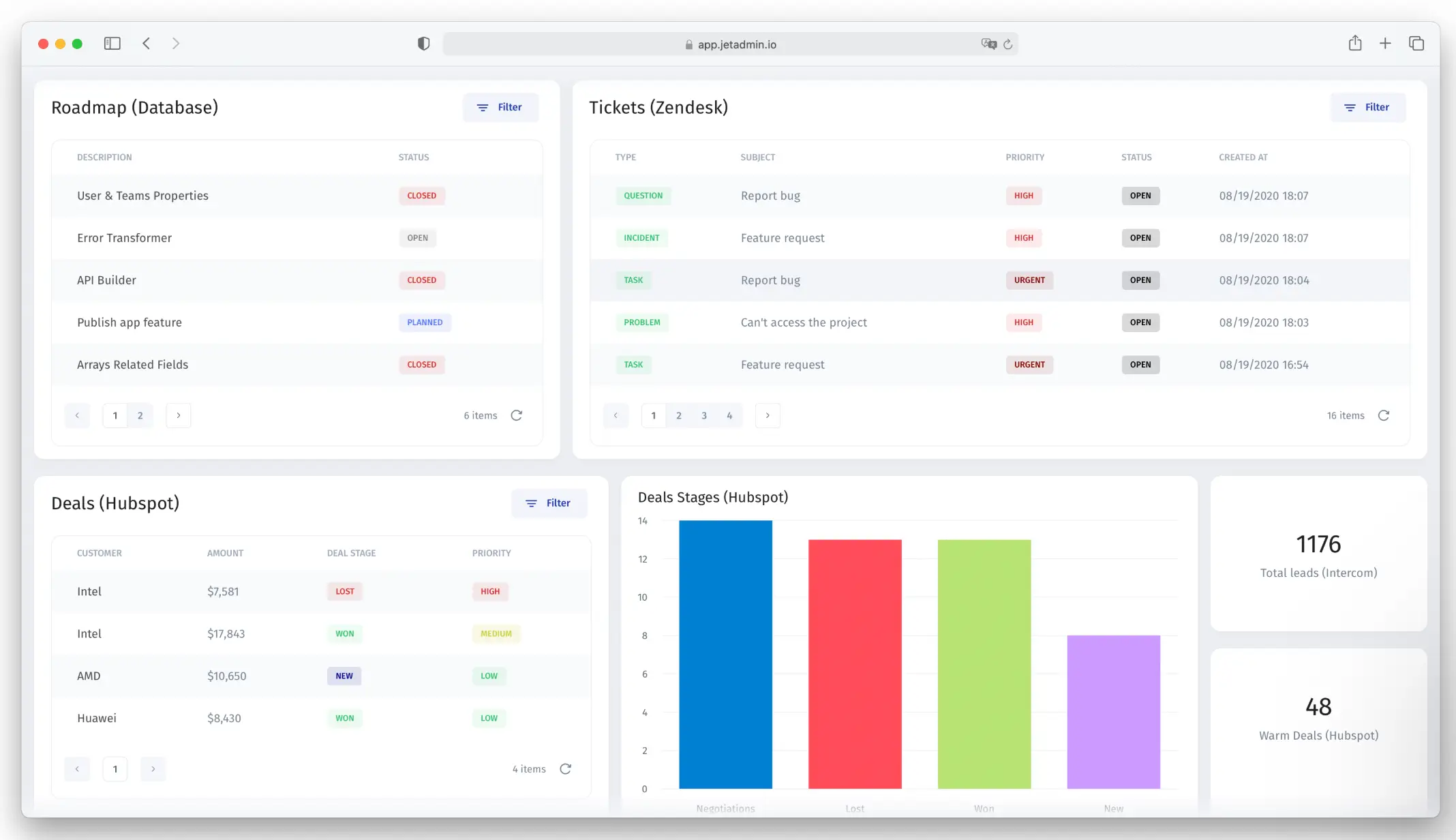The height and width of the screenshot is (840, 1456).
Task: Go to next page of Tickets
Action: point(768,415)
